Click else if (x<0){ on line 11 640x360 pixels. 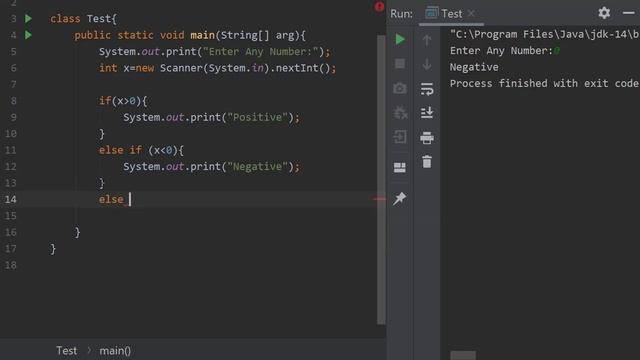point(141,150)
